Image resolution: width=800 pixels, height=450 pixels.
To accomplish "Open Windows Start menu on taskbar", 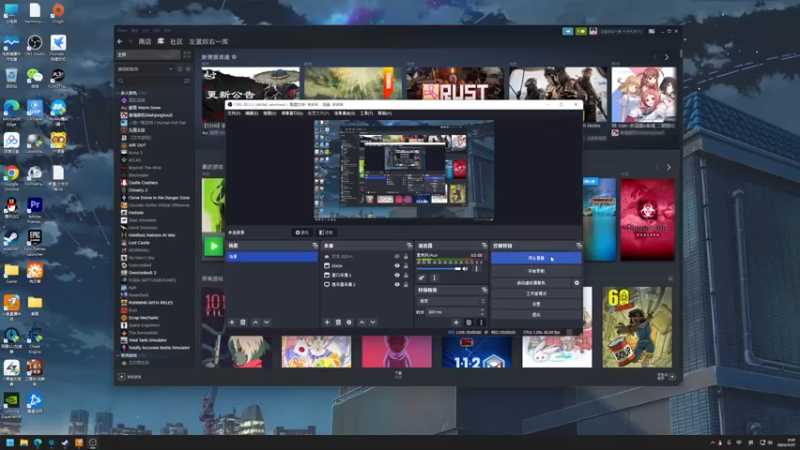I will click(x=10, y=442).
